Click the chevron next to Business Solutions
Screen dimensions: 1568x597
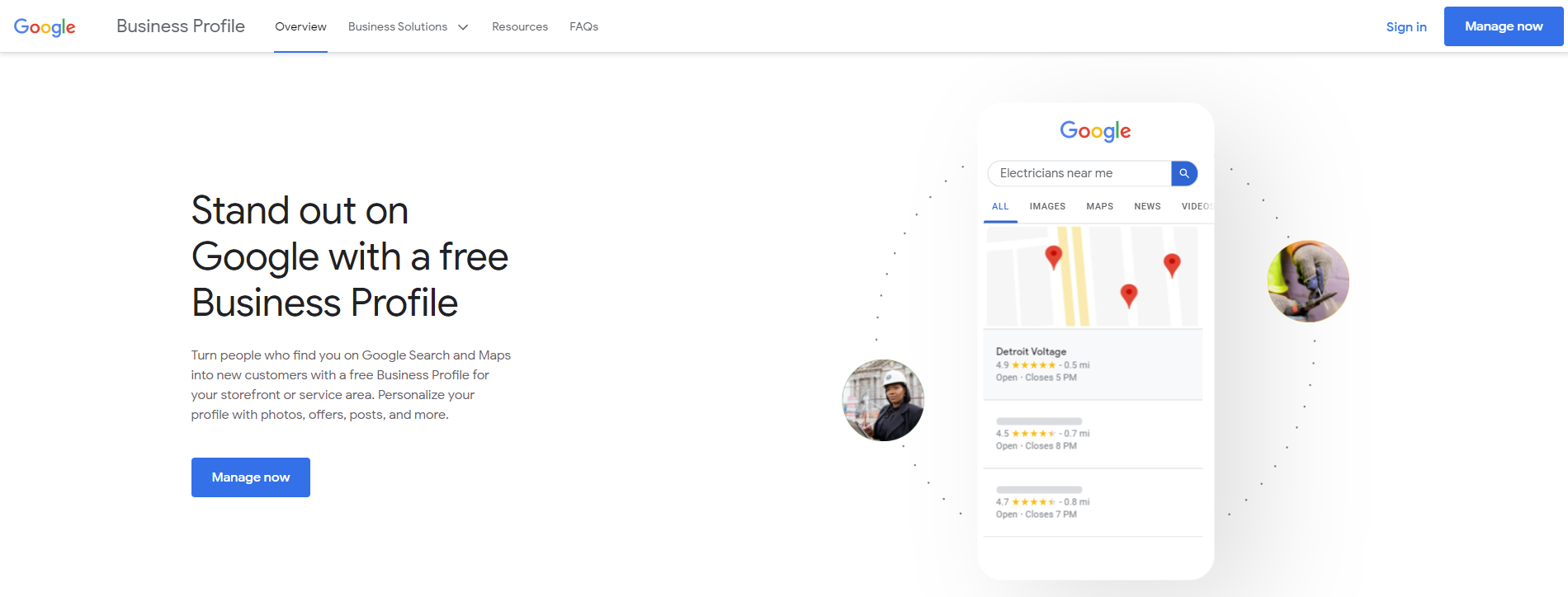click(463, 27)
